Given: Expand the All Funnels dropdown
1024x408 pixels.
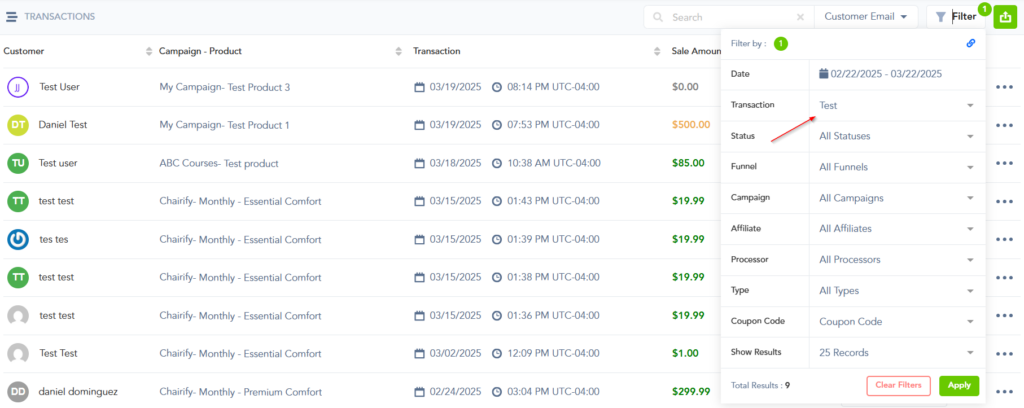Looking at the screenshot, I should [x=895, y=167].
